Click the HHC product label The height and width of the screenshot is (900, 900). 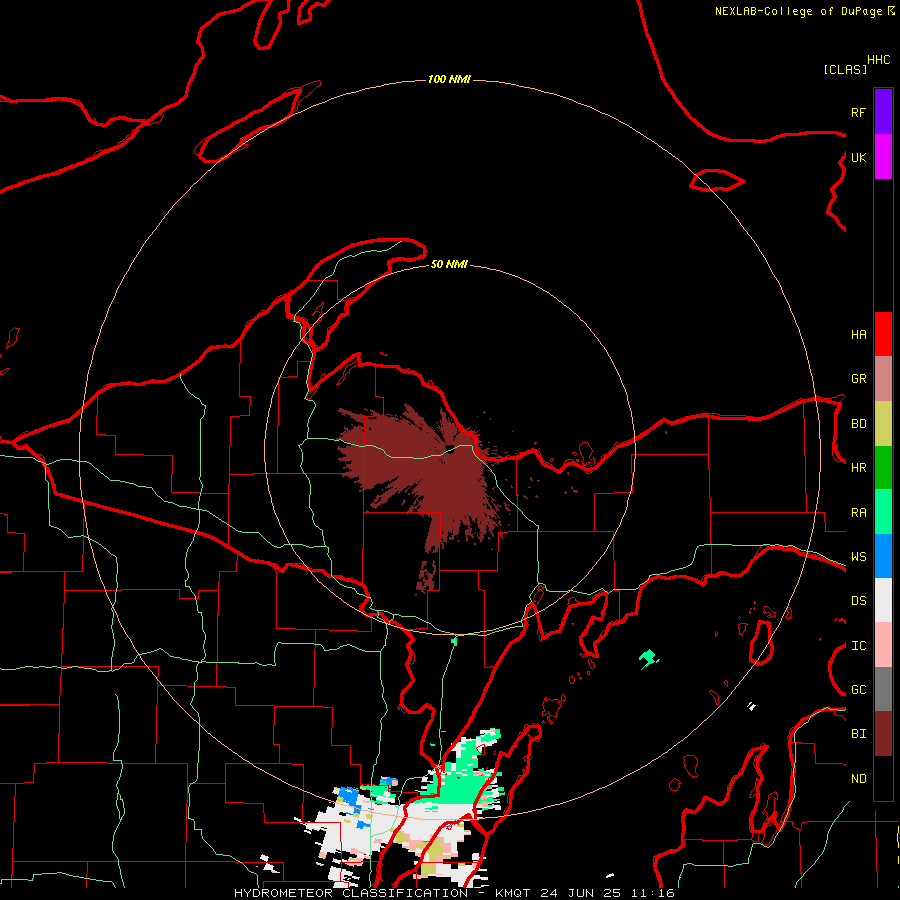[x=879, y=60]
